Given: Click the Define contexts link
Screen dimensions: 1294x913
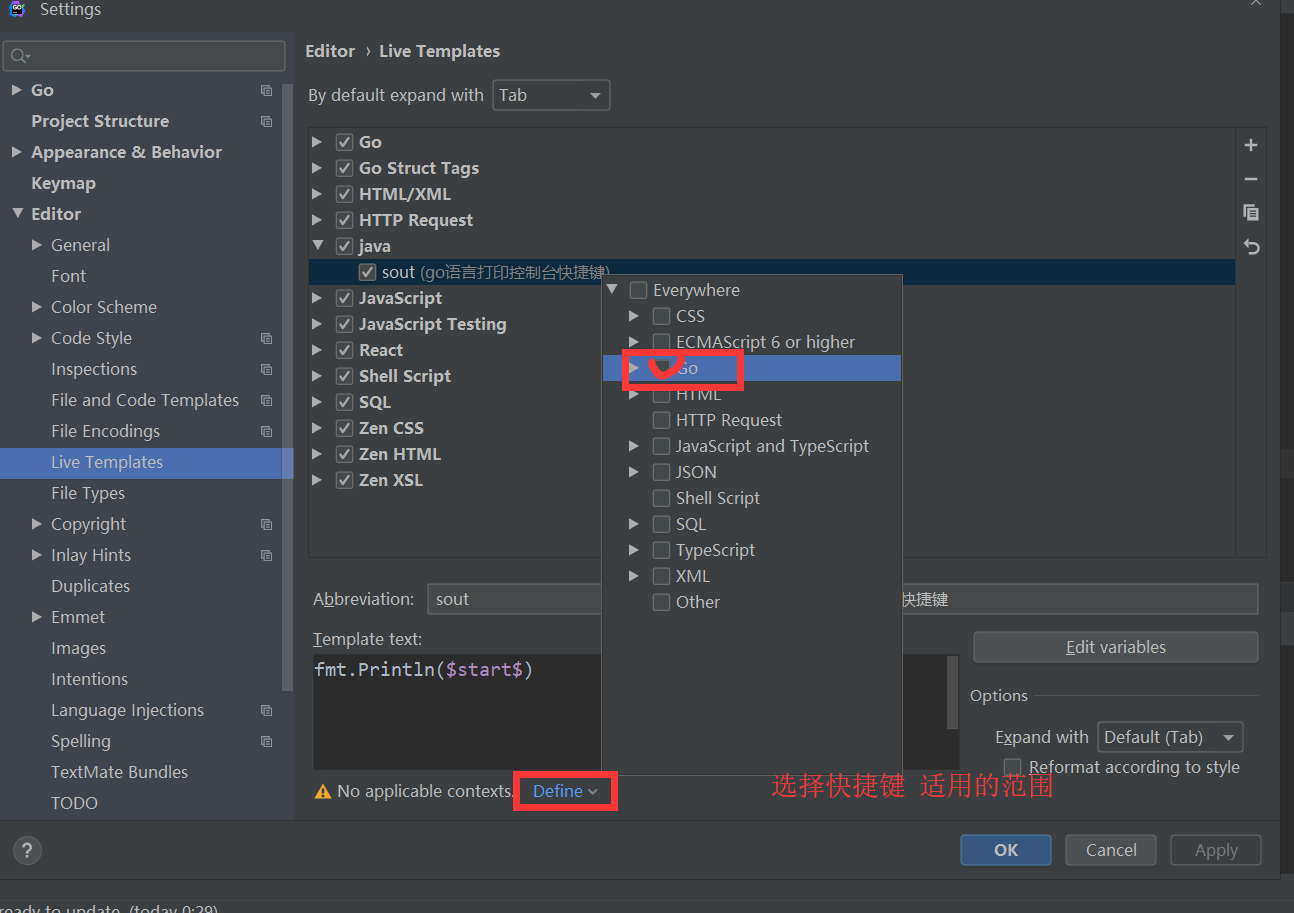Looking at the screenshot, I should tap(564, 791).
